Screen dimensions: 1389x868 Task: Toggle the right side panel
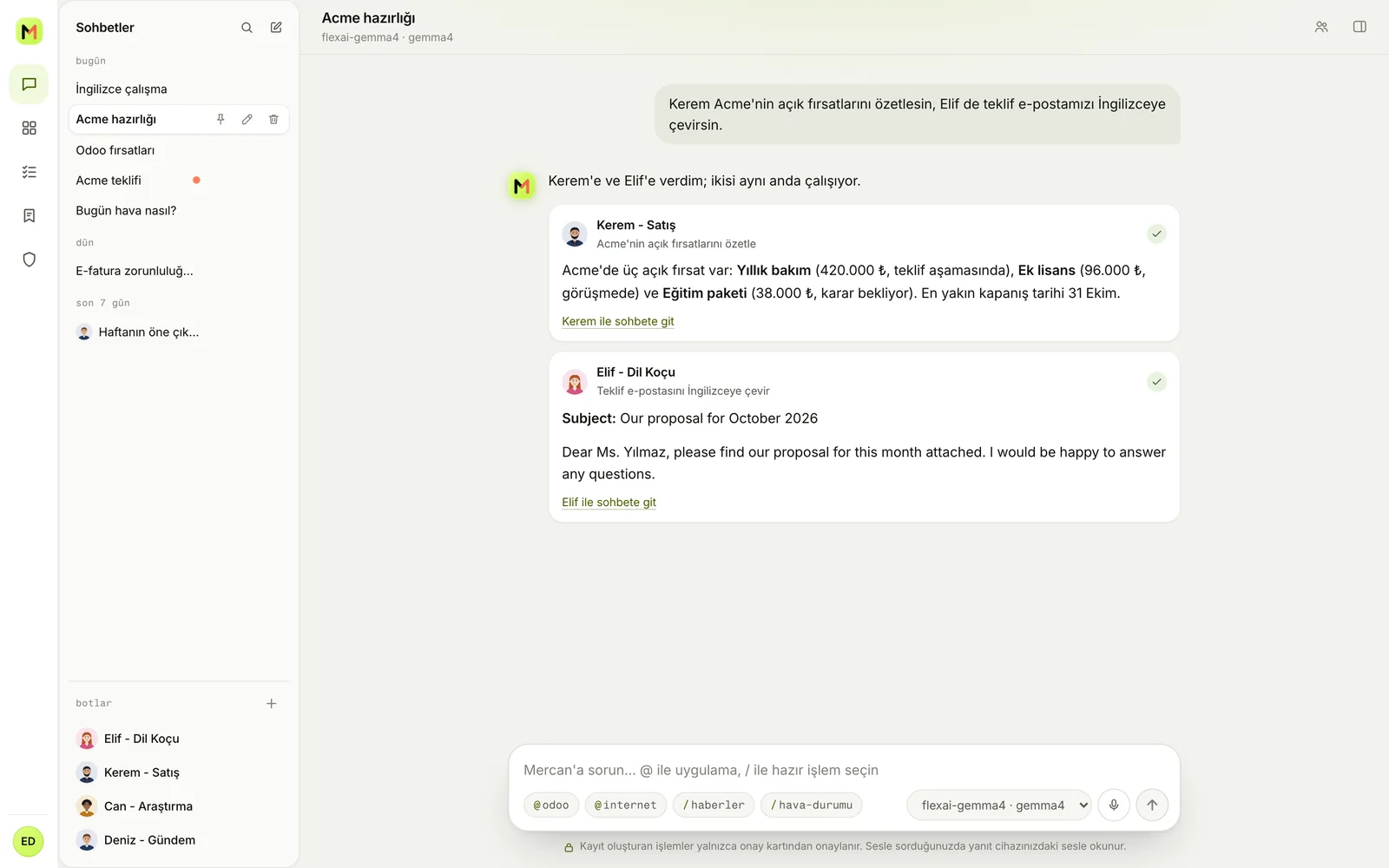pos(1359,27)
